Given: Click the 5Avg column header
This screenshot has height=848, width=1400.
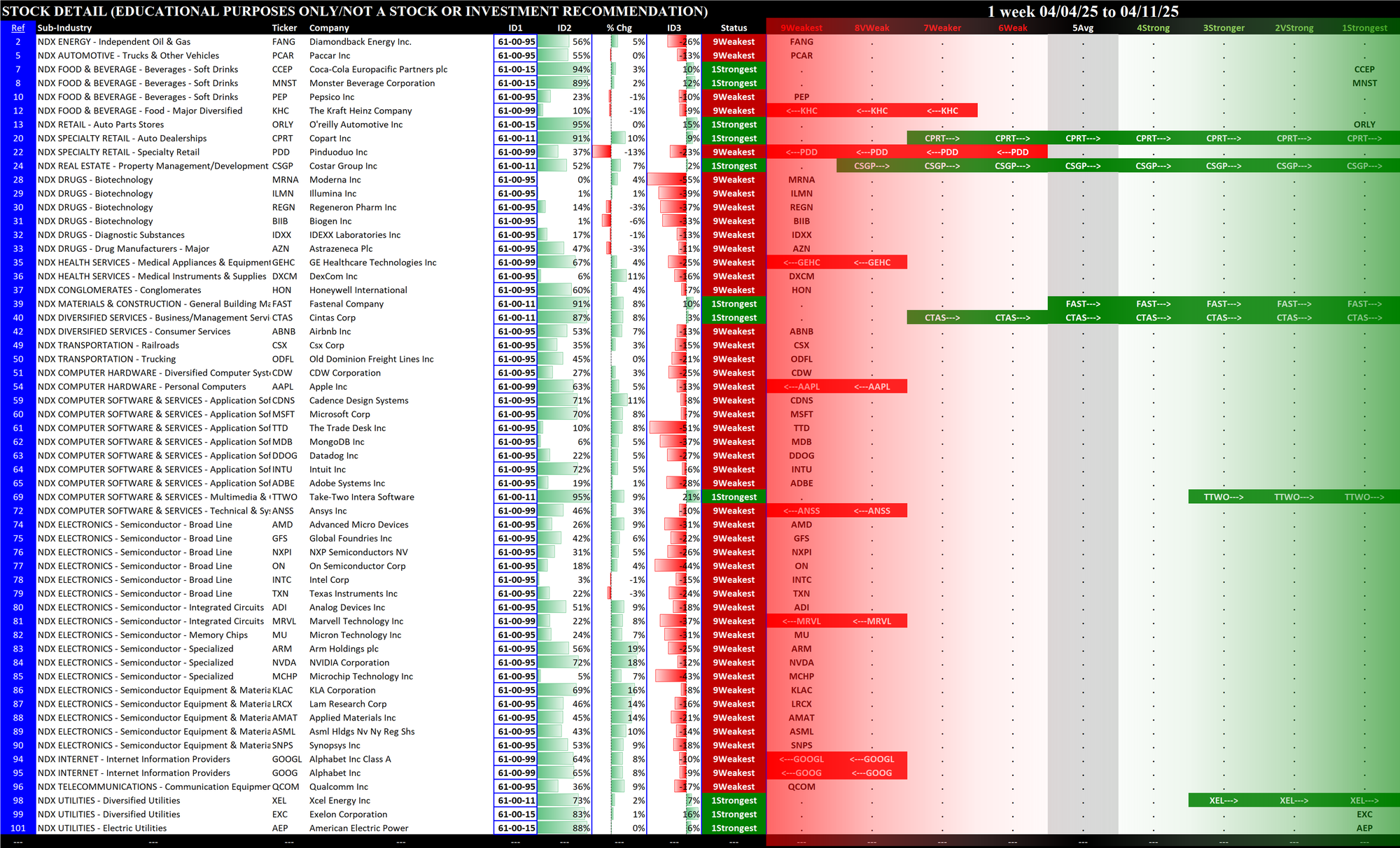Looking at the screenshot, I should click(1082, 28).
